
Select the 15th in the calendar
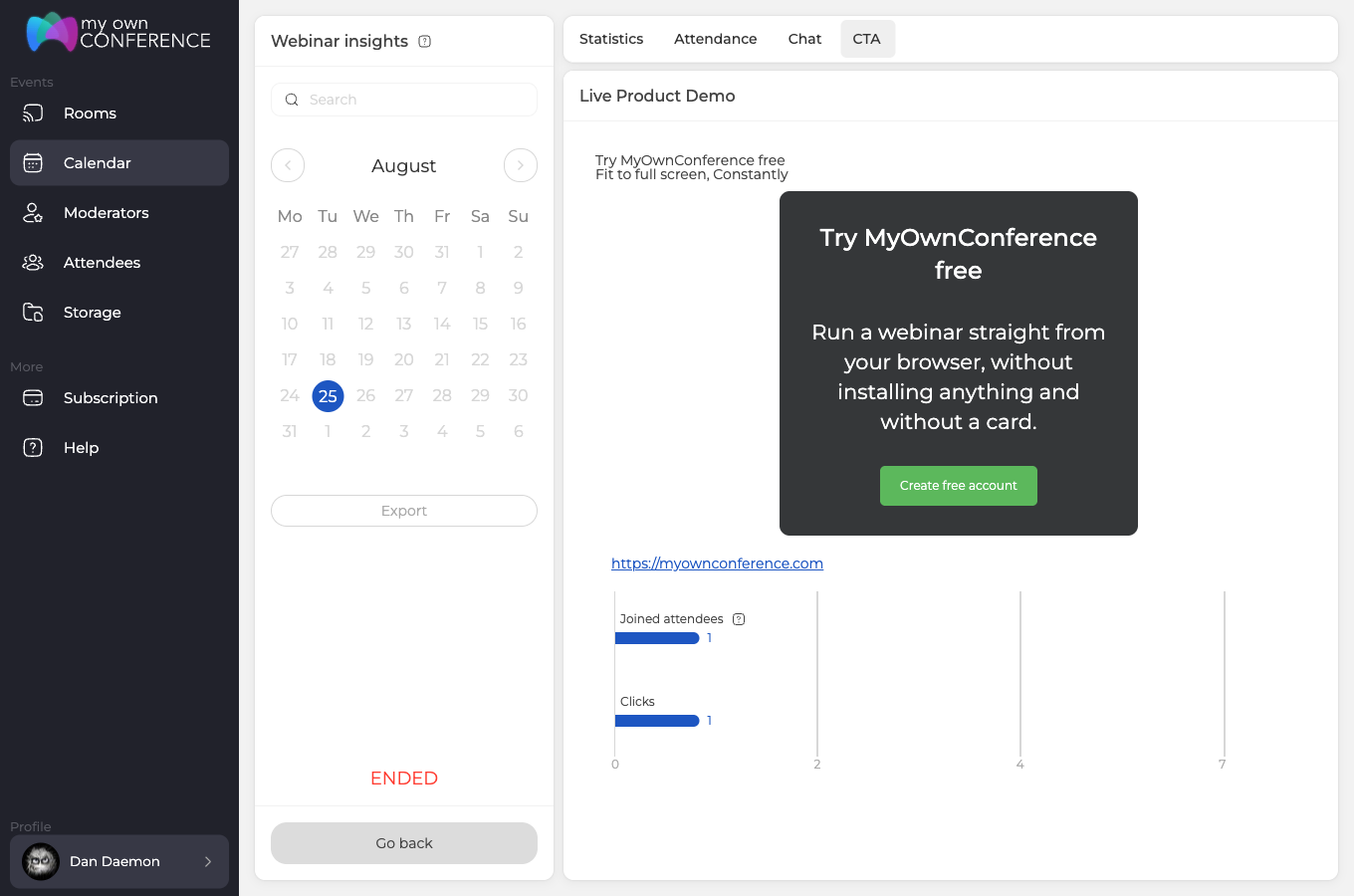(x=480, y=325)
